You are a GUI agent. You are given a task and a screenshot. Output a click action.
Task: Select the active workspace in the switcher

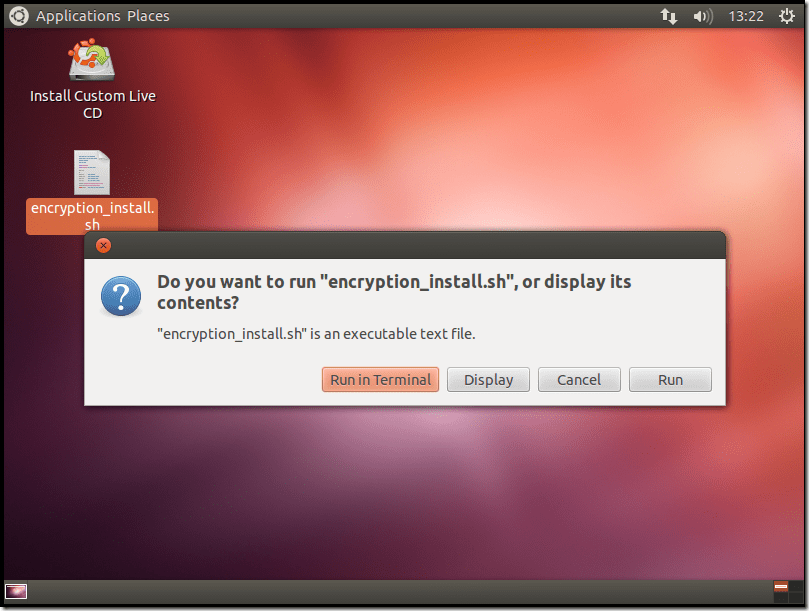click(781, 586)
